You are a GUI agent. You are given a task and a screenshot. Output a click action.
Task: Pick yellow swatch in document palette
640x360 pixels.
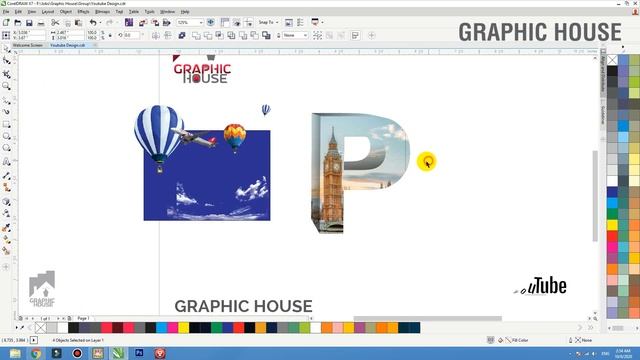pyautogui.click(x=183, y=327)
